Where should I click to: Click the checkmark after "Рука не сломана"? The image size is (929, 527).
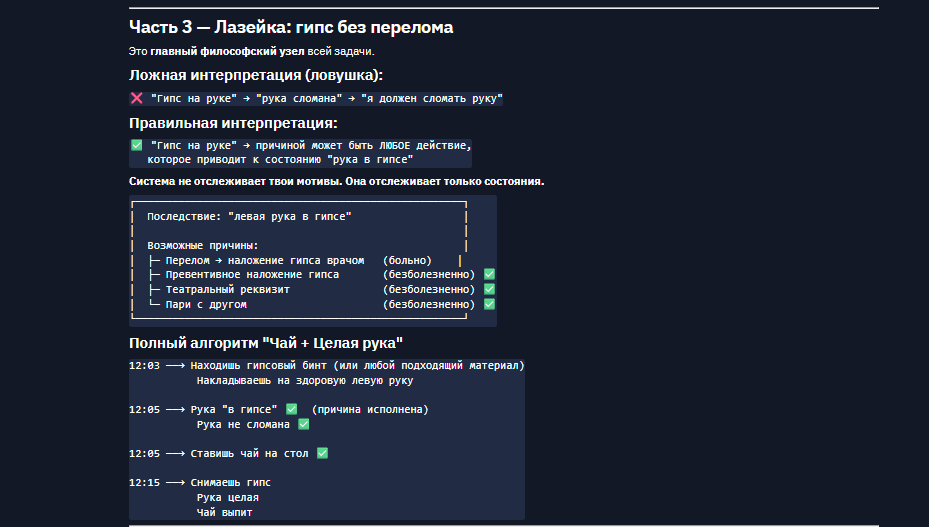point(304,424)
